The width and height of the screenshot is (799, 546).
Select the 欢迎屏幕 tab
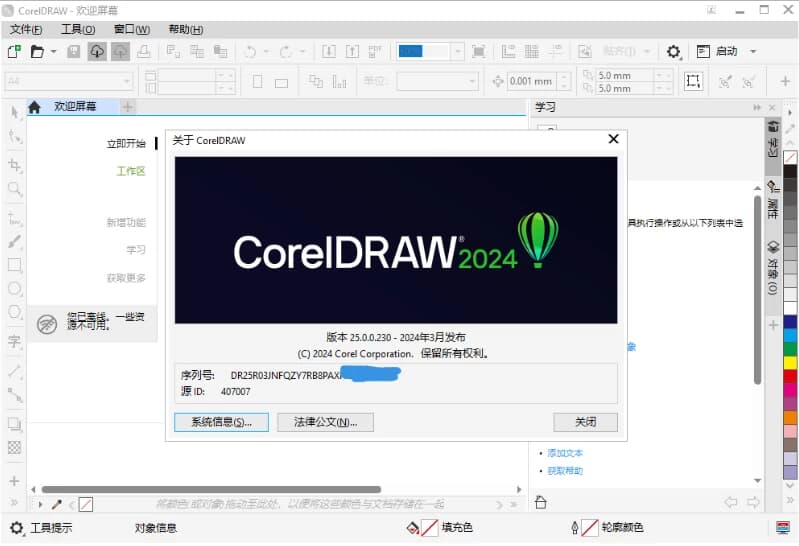coord(74,107)
